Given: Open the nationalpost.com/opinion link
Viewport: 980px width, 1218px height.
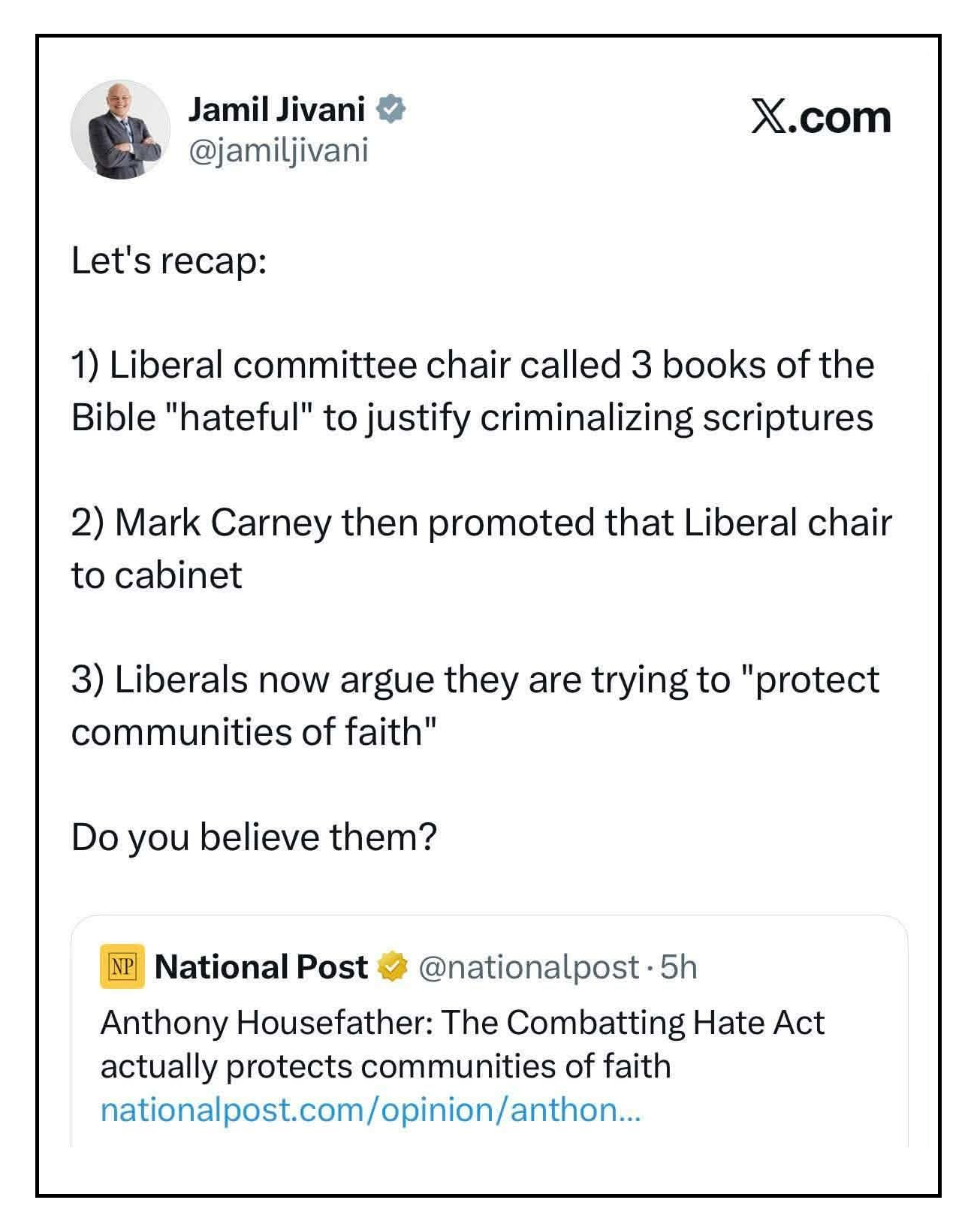Looking at the screenshot, I should click(370, 1110).
